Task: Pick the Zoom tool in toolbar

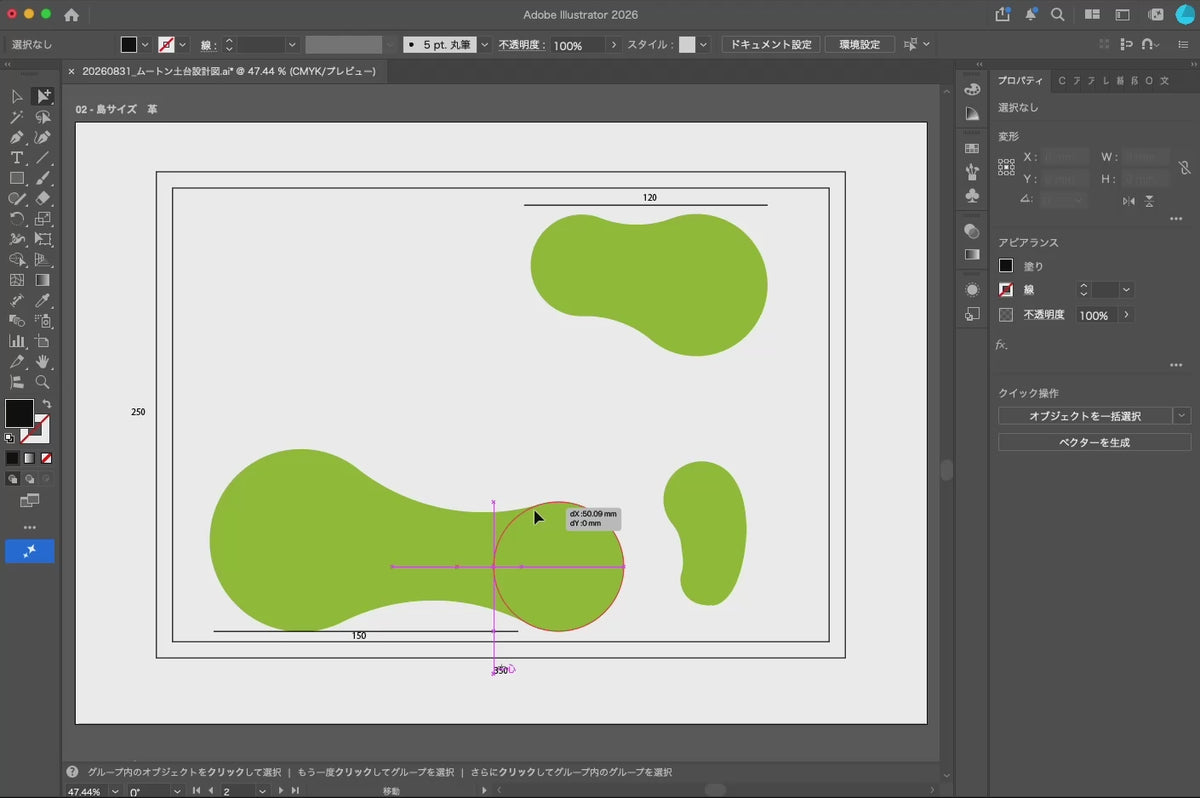Action: [x=43, y=382]
